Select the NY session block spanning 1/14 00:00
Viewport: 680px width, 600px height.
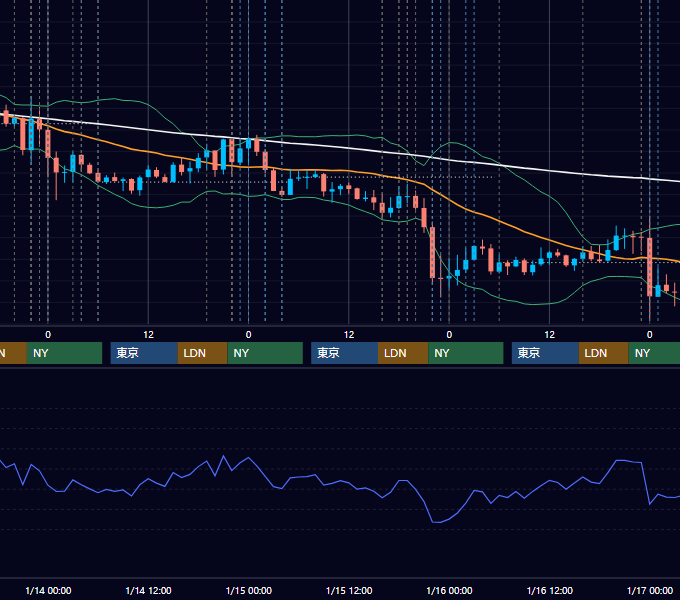point(64,353)
